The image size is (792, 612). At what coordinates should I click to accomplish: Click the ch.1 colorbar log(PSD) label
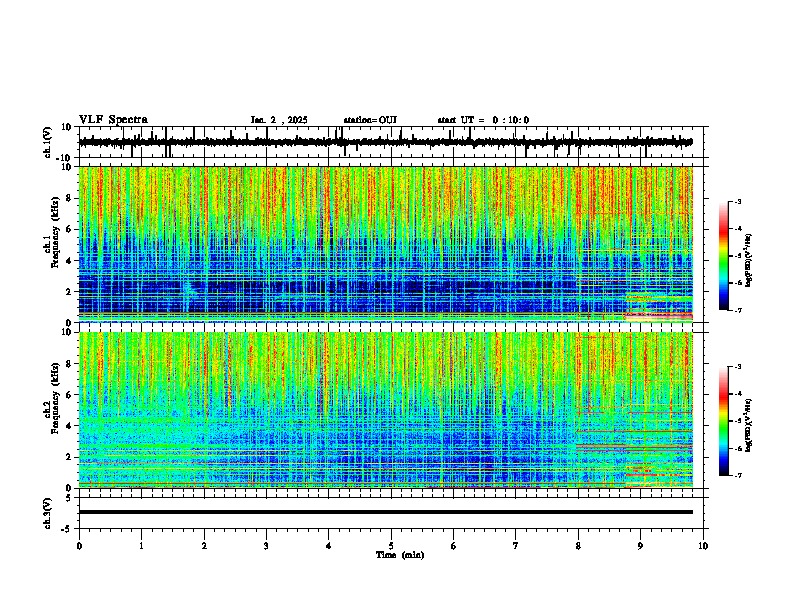point(749,260)
